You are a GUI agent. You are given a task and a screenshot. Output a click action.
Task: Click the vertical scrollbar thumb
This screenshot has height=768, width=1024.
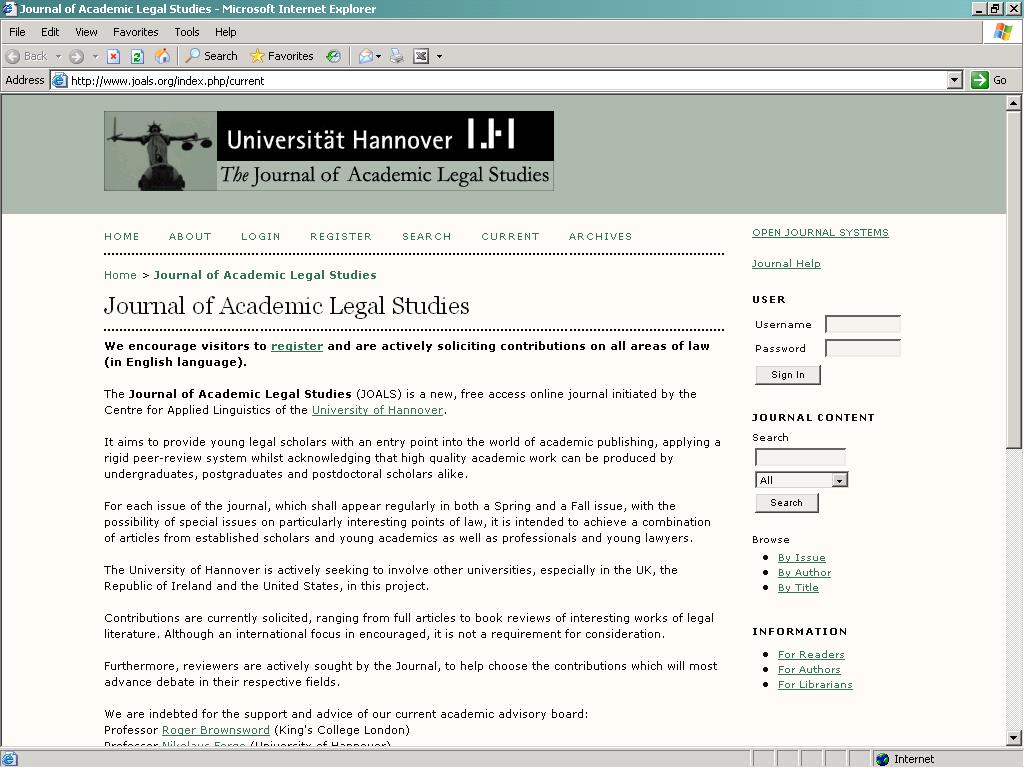[1014, 280]
